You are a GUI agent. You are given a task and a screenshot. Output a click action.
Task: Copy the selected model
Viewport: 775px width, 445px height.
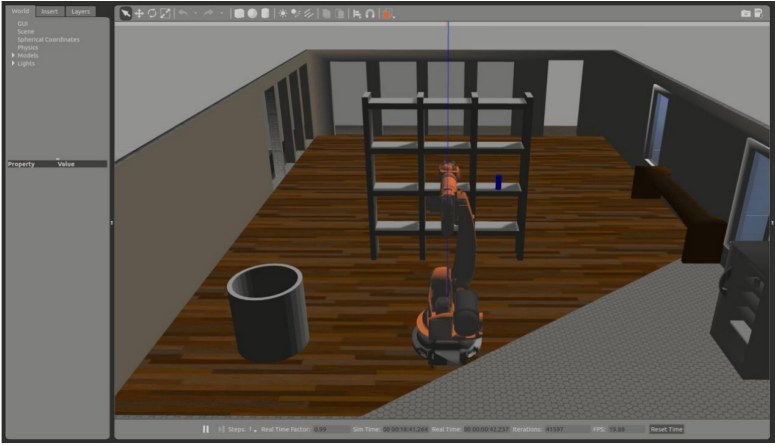[x=326, y=13]
